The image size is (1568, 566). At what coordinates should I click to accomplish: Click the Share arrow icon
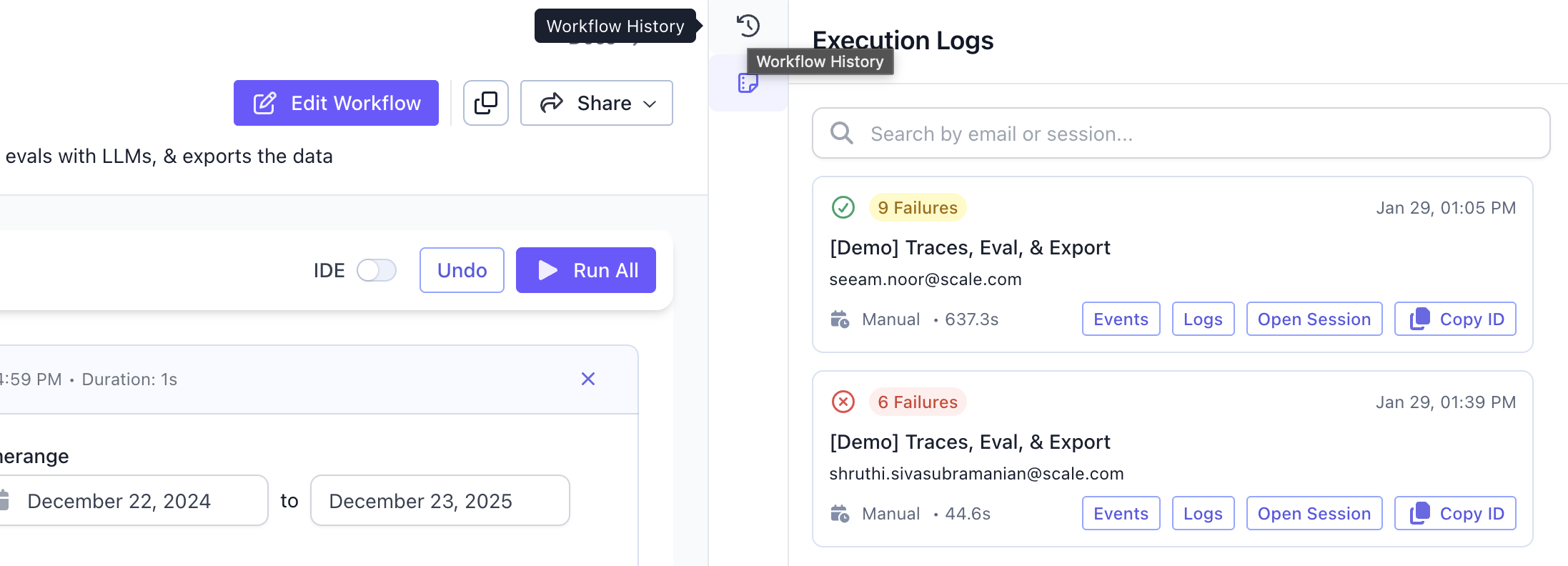pyautogui.click(x=552, y=103)
